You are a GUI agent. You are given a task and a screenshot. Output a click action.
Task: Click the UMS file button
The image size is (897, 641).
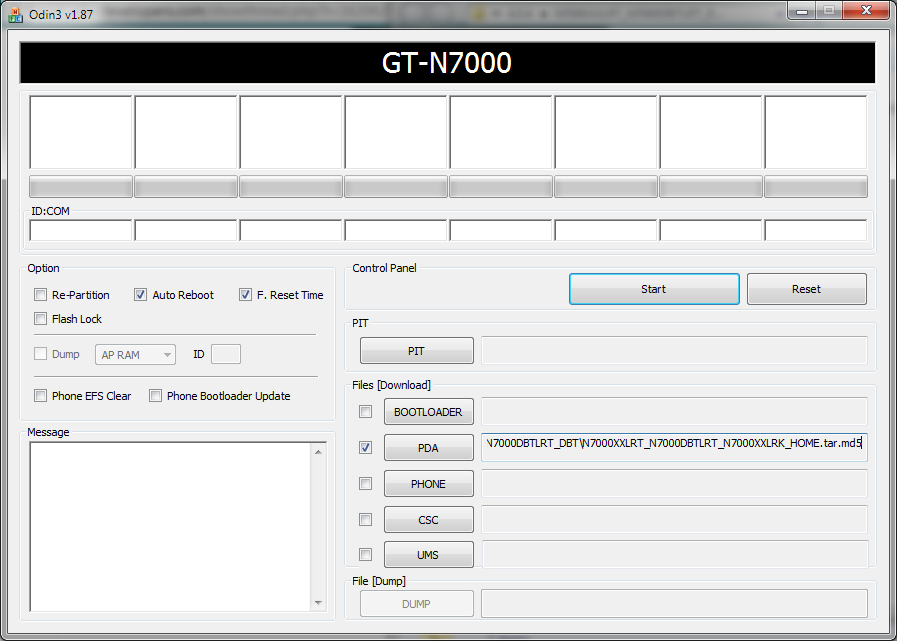[428, 555]
